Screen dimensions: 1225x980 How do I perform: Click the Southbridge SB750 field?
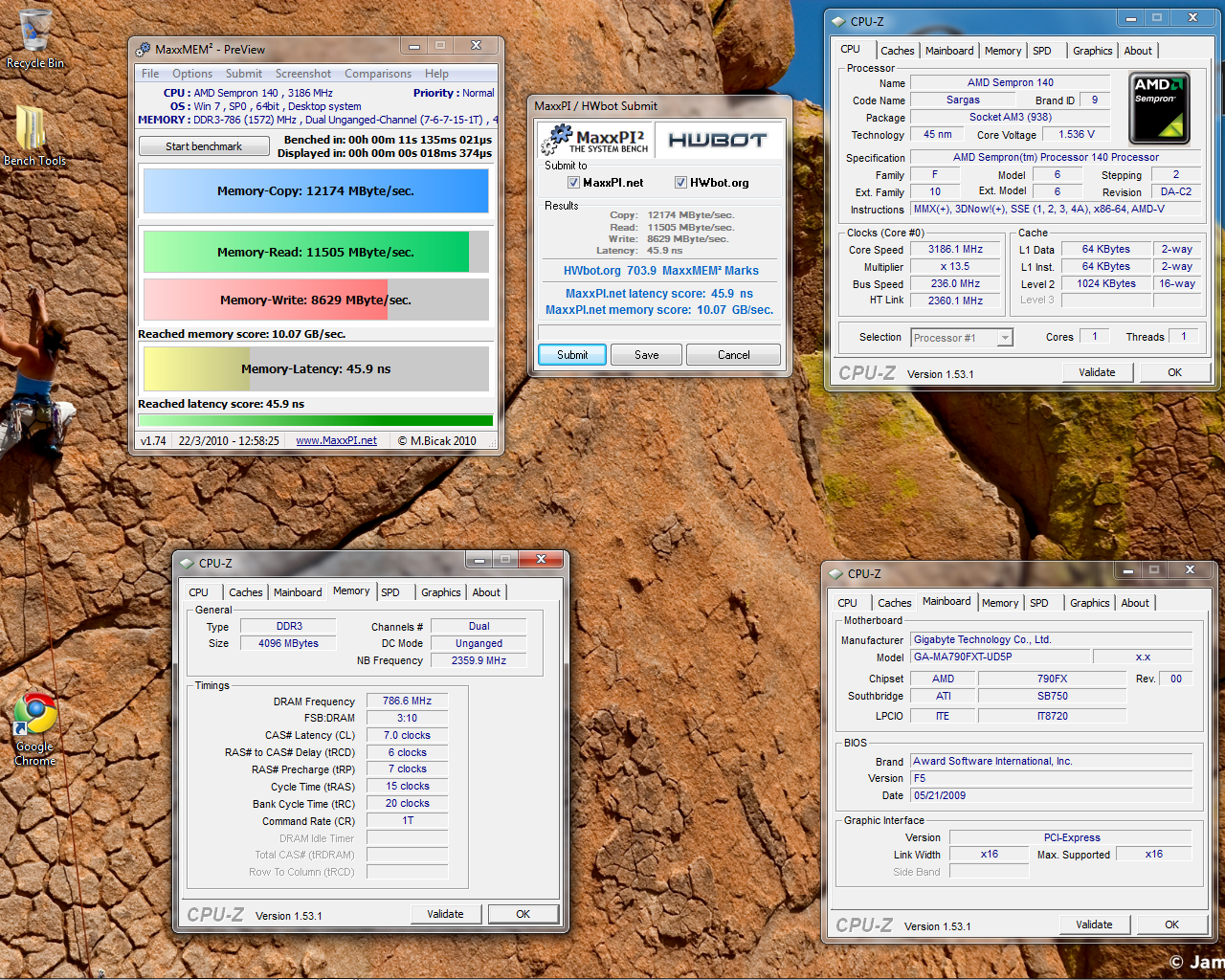(x=1052, y=697)
